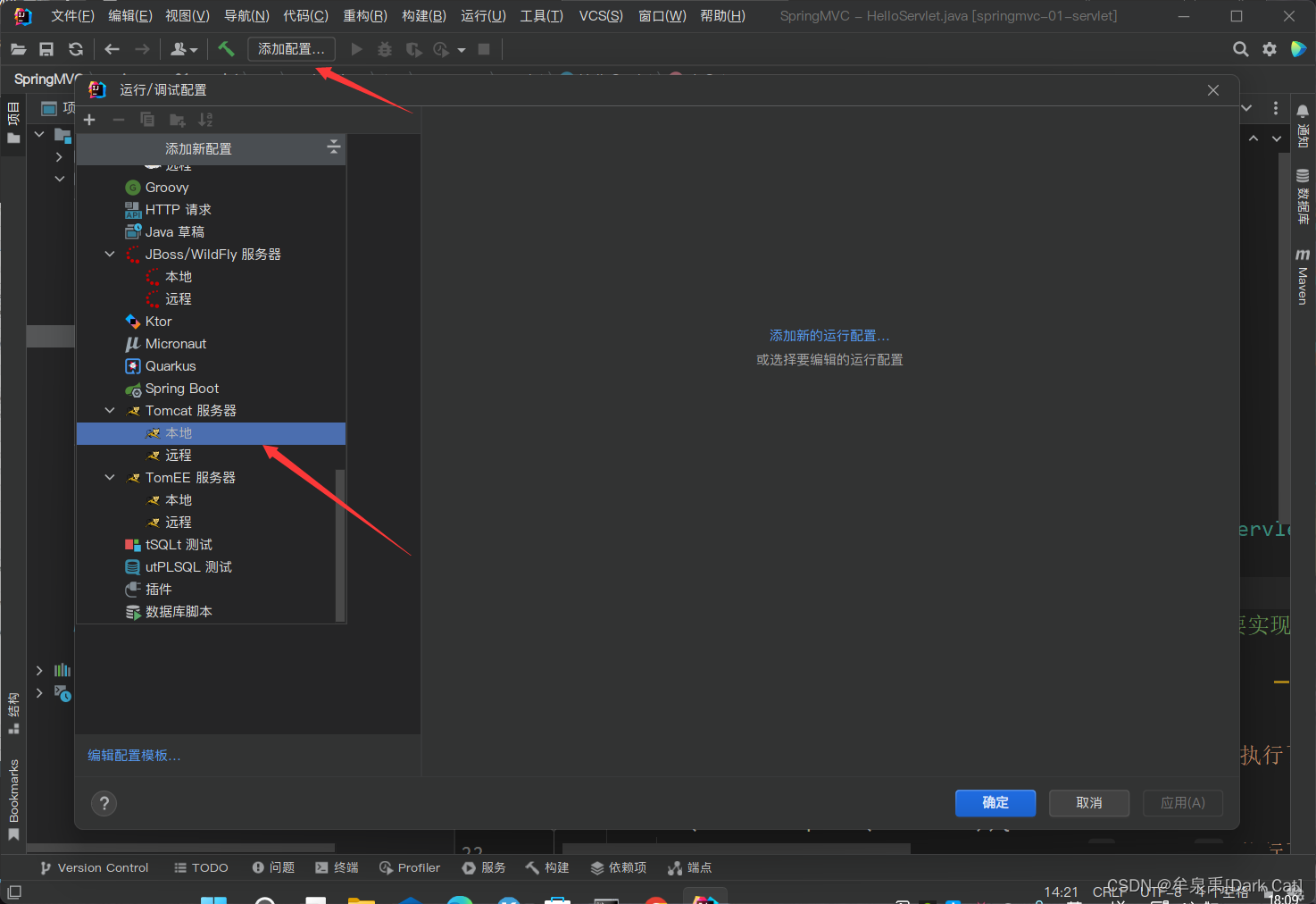
Task: Select Java 草稿 configuration type
Action: tap(211, 232)
